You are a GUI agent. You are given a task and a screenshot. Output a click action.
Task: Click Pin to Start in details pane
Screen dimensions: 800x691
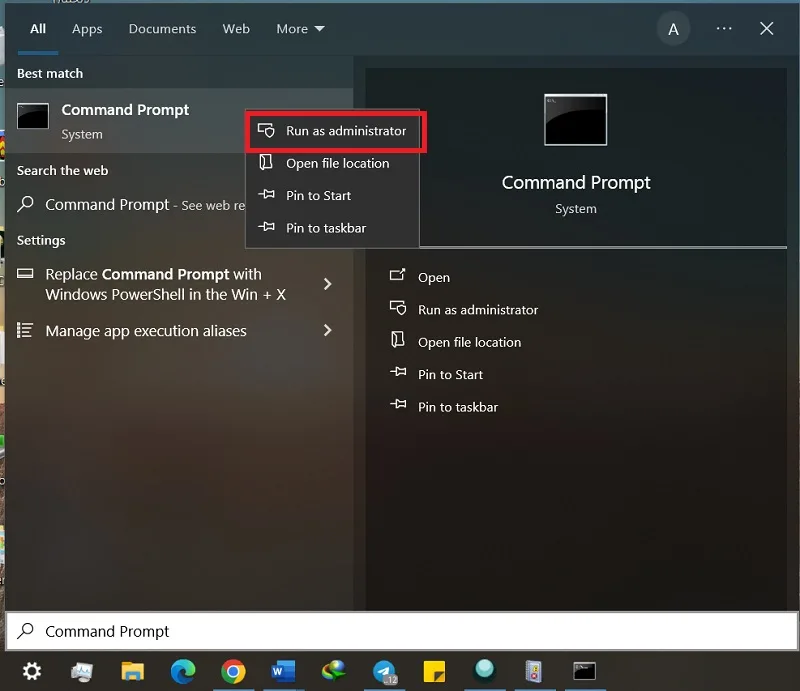(450, 375)
